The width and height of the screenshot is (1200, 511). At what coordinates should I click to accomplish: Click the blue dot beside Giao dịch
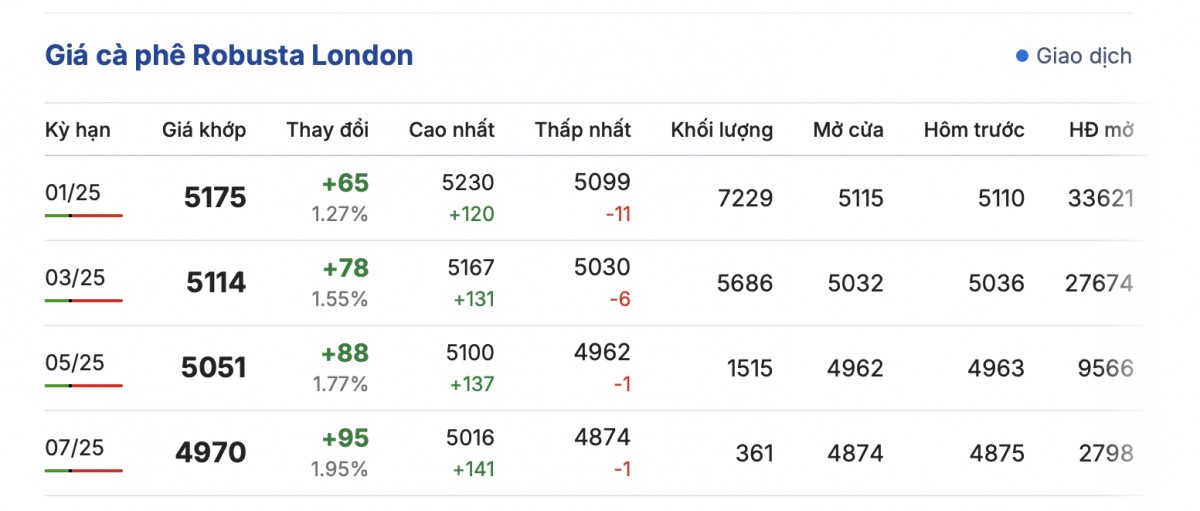(1021, 56)
